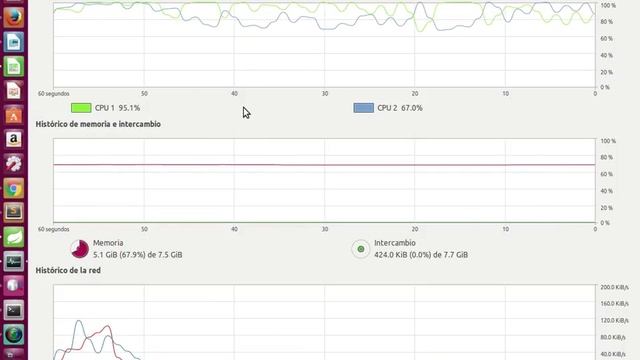This screenshot has width=640, height=360.
Task: Click the '120.0 KiB/s' network scale label
Action: click(614, 320)
